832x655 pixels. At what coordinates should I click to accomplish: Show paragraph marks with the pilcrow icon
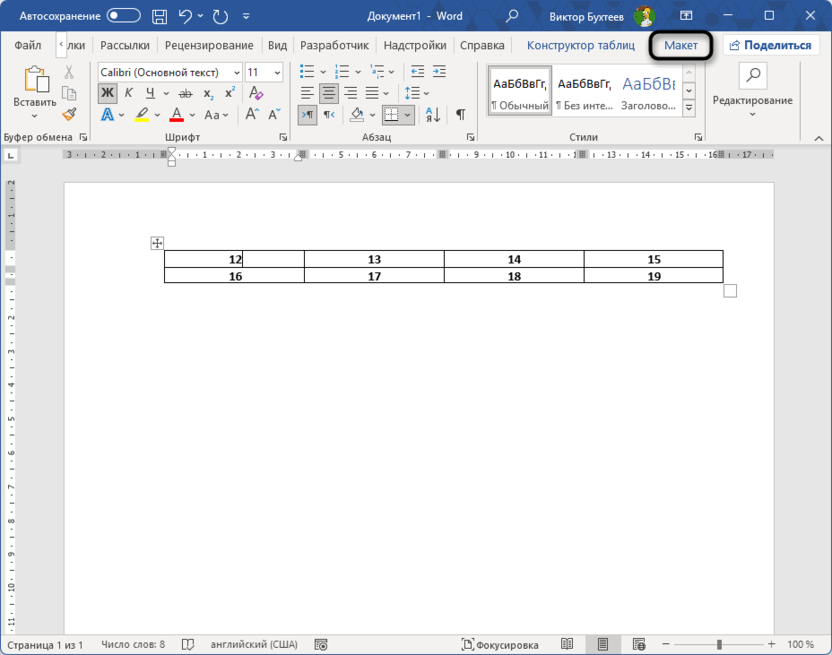tap(460, 115)
